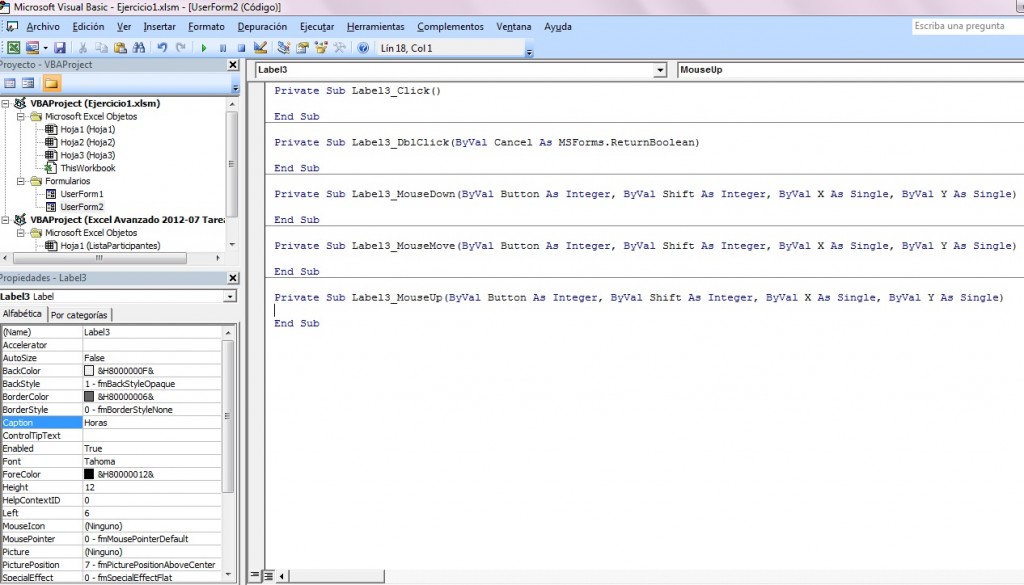Open the Label3 object dropdown in code window
1024x585 pixels.
pyautogui.click(x=660, y=70)
